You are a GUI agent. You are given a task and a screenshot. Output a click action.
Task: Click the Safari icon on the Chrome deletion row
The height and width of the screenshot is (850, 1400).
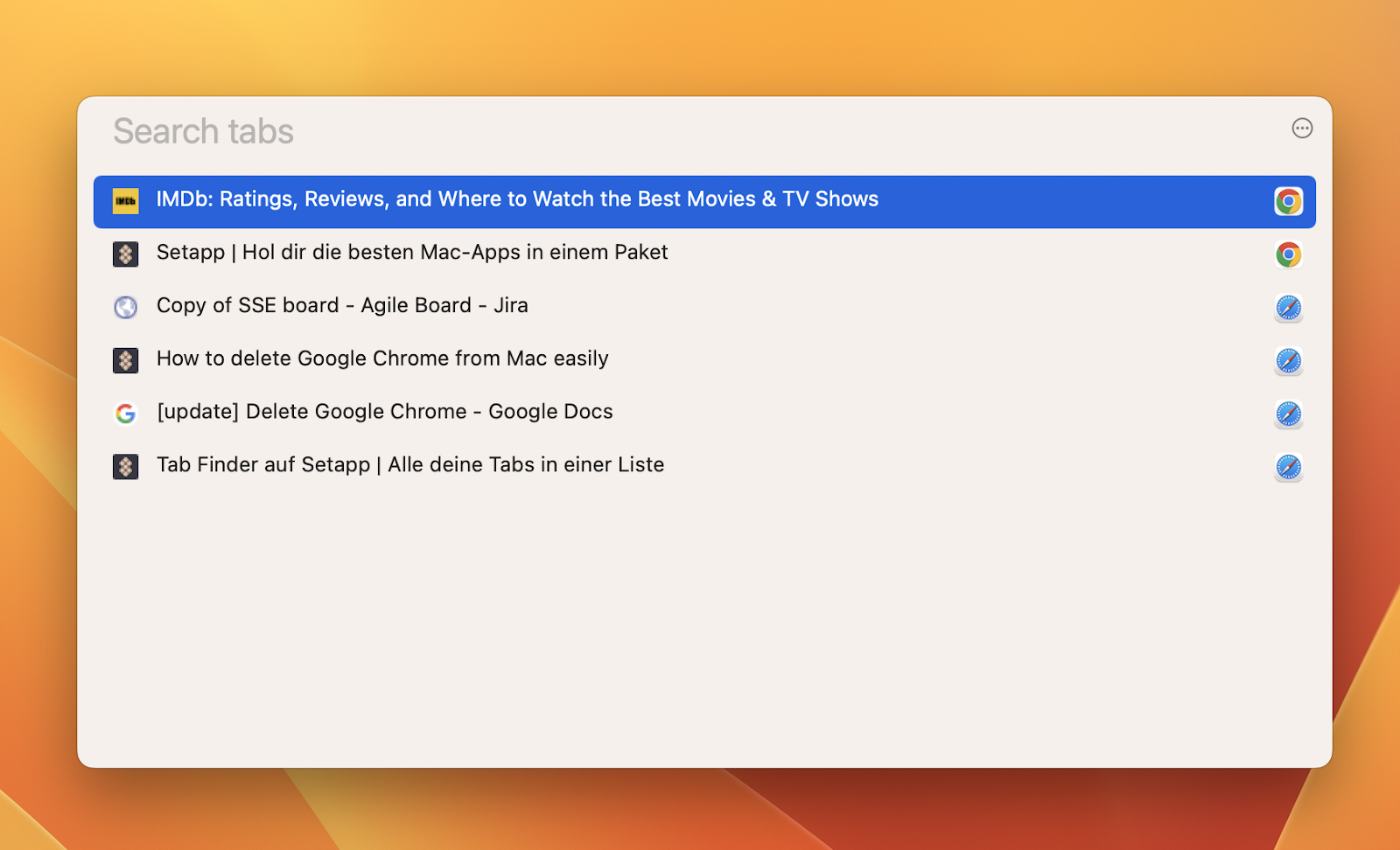tap(1287, 360)
